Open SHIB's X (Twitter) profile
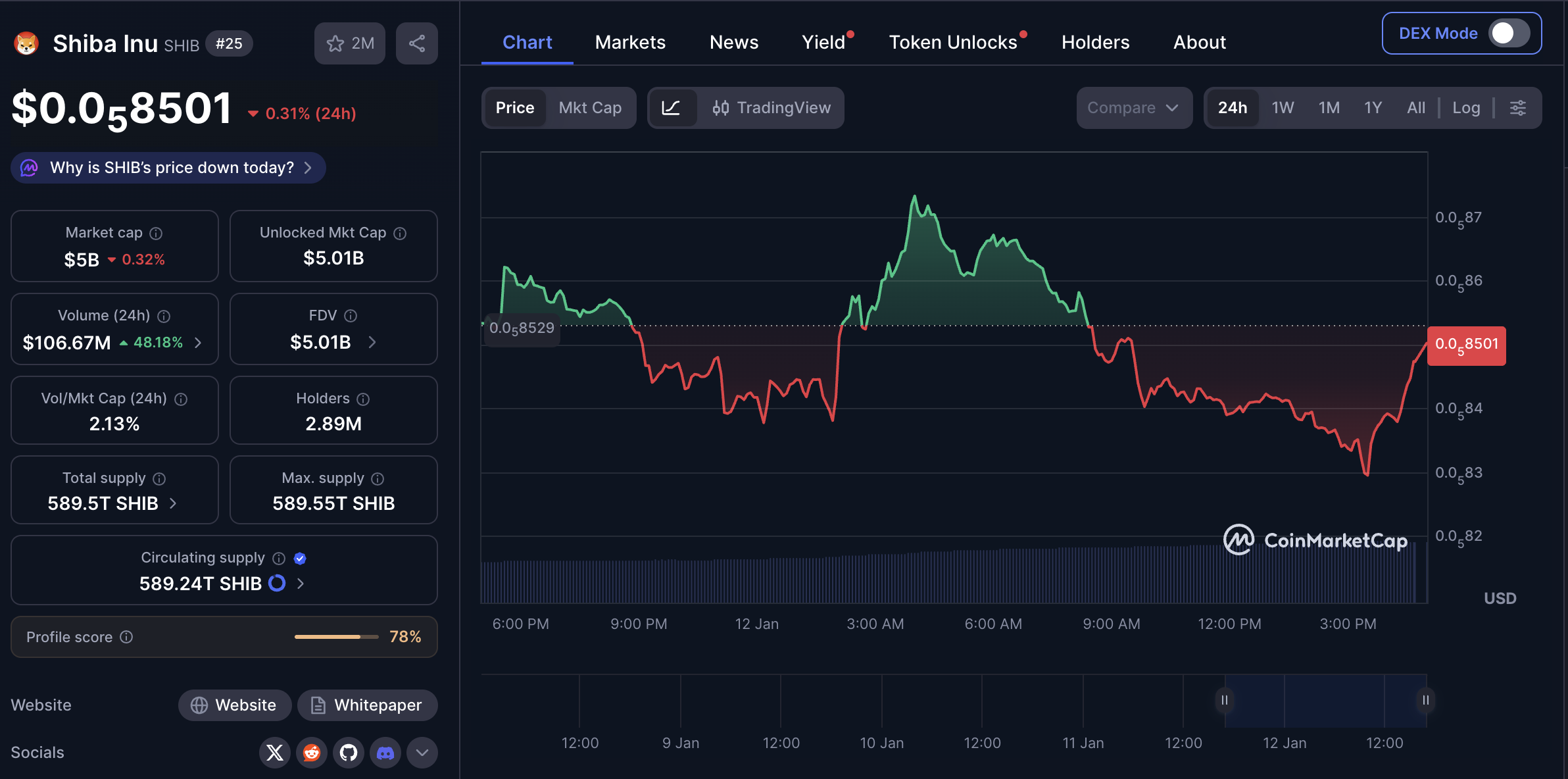 coord(275,753)
